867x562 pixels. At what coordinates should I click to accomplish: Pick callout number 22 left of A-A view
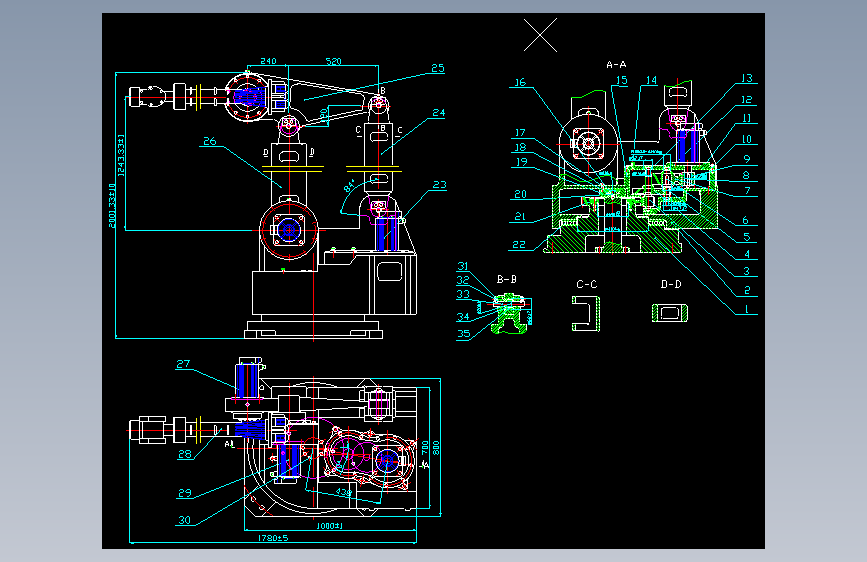coord(519,244)
